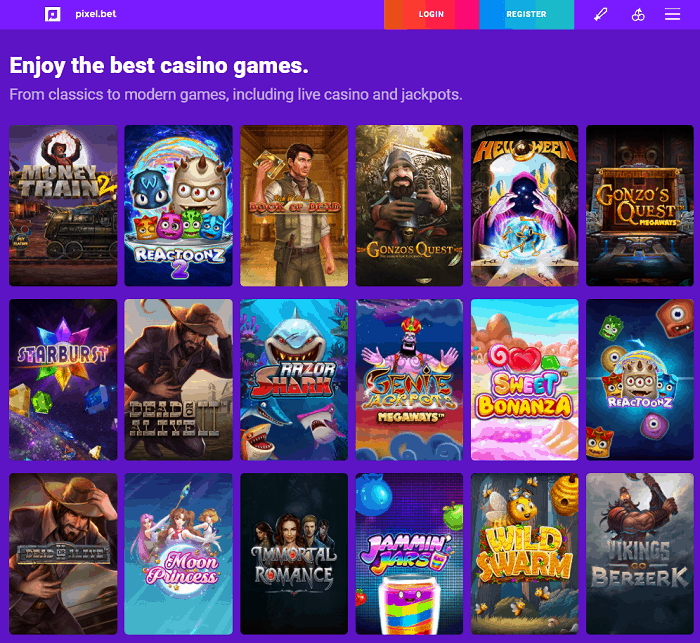The width and height of the screenshot is (700, 643).
Task: Click the REGISTER button
Action: [526, 14]
